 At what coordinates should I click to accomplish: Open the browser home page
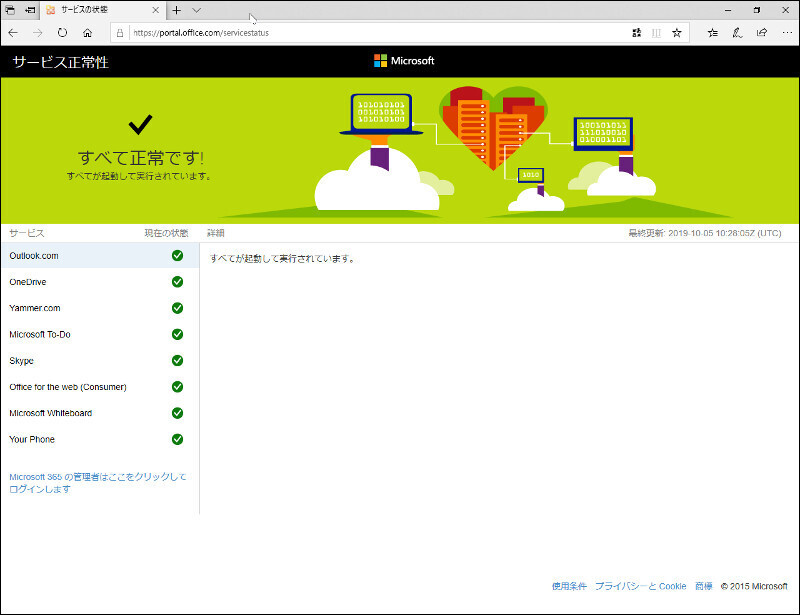pos(88,33)
